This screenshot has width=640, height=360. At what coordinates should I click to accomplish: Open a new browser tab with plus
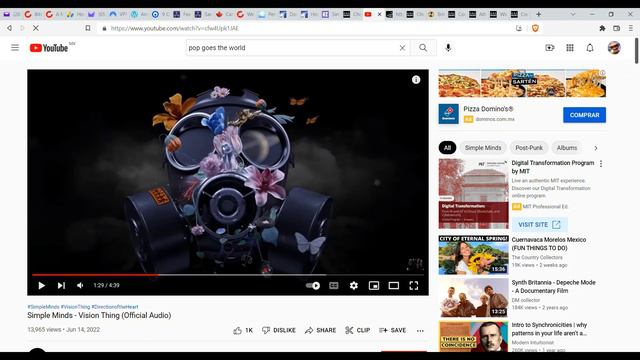(538, 14)
